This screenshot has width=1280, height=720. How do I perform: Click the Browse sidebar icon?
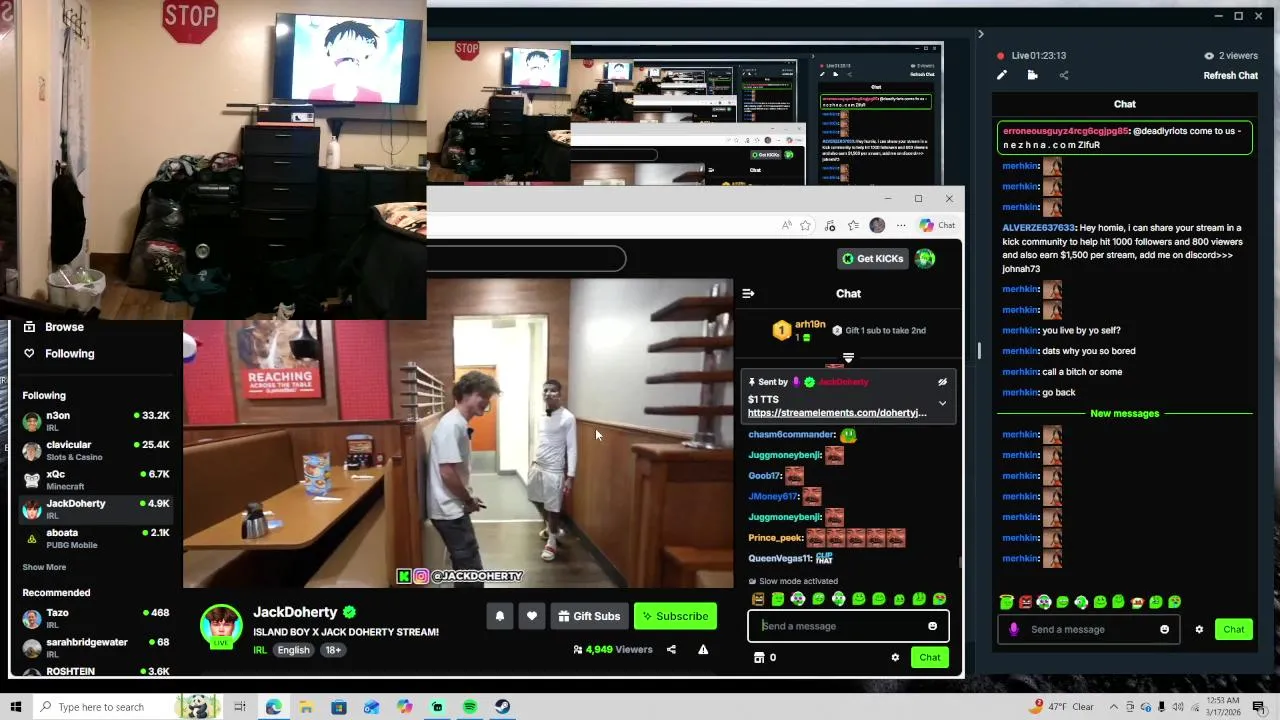pos(29,327)
